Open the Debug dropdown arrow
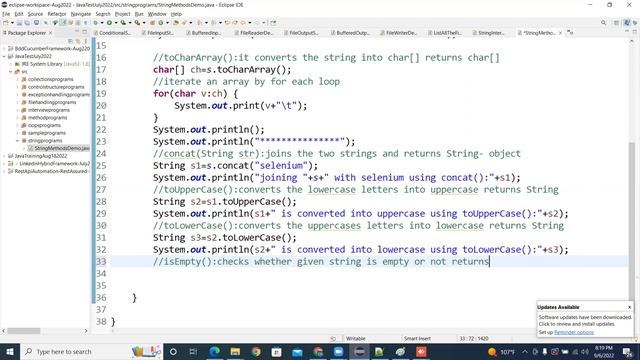Screen dimensions: 640x360 pos(102,23)
